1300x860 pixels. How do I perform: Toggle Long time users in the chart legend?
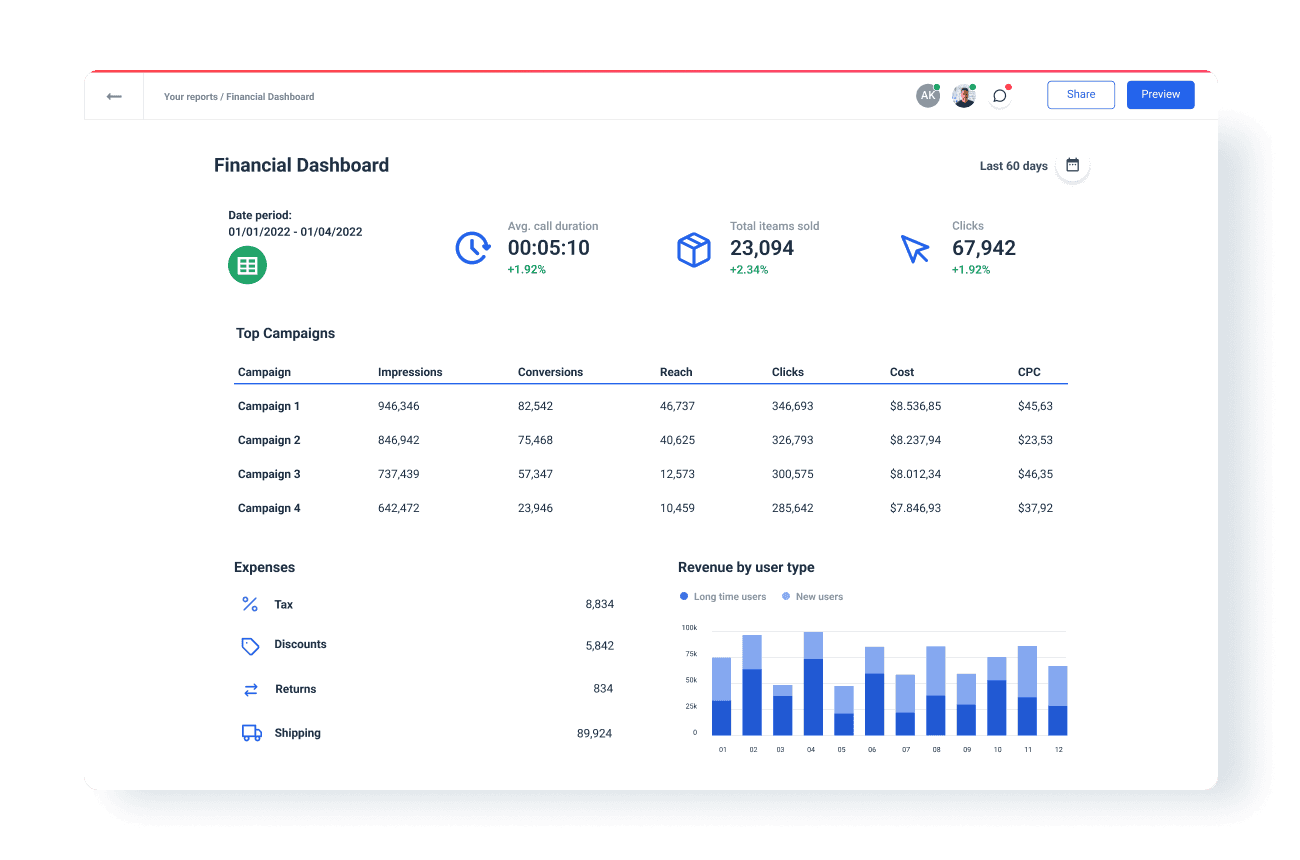(x=722, y=596)
